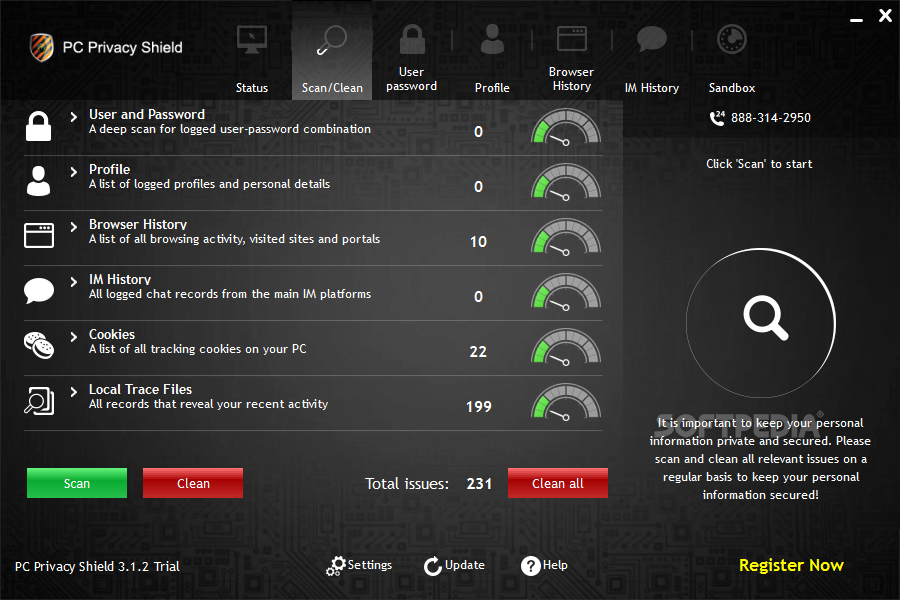The image size is (900, 600).
Task: Go to the Profile tab label
Action: (492, 88)
